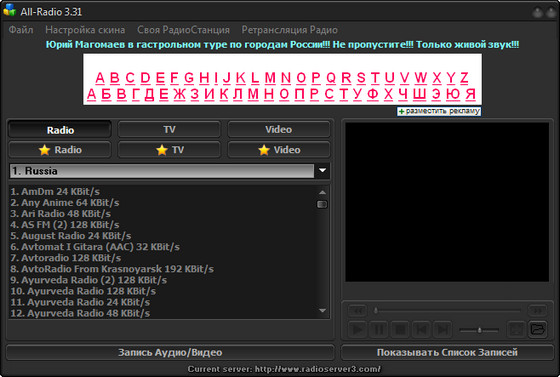The width and height of the screenshot is (560, 377).
Task: Show favorite Video star button
Action: tap(279, 150)
